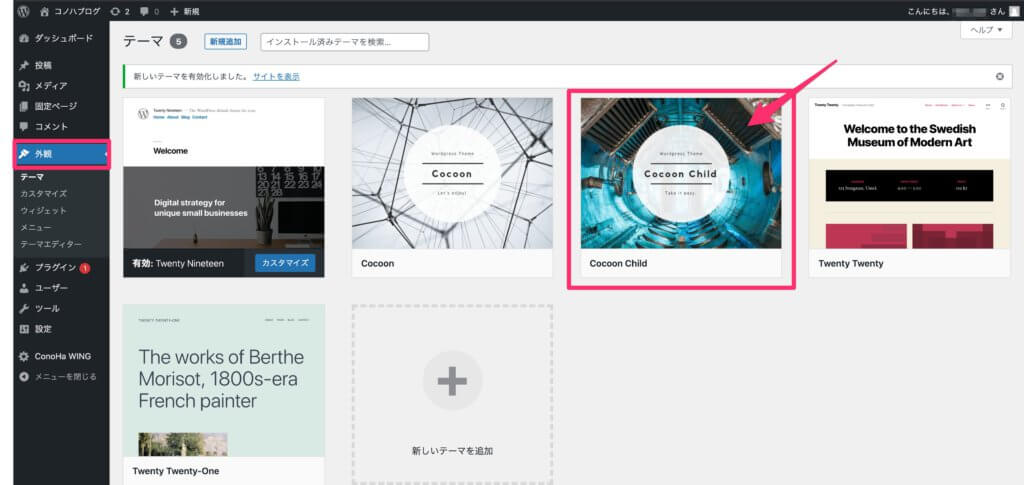Click the Twenty Twenty theme name label
Screen dimensions: 1024x485
[x=850, y=264]
